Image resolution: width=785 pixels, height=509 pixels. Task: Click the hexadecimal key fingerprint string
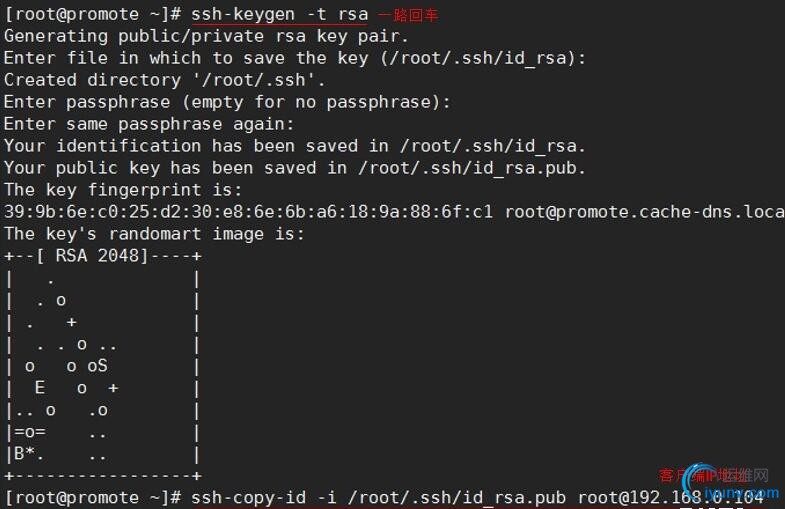[x=248, y=212]
